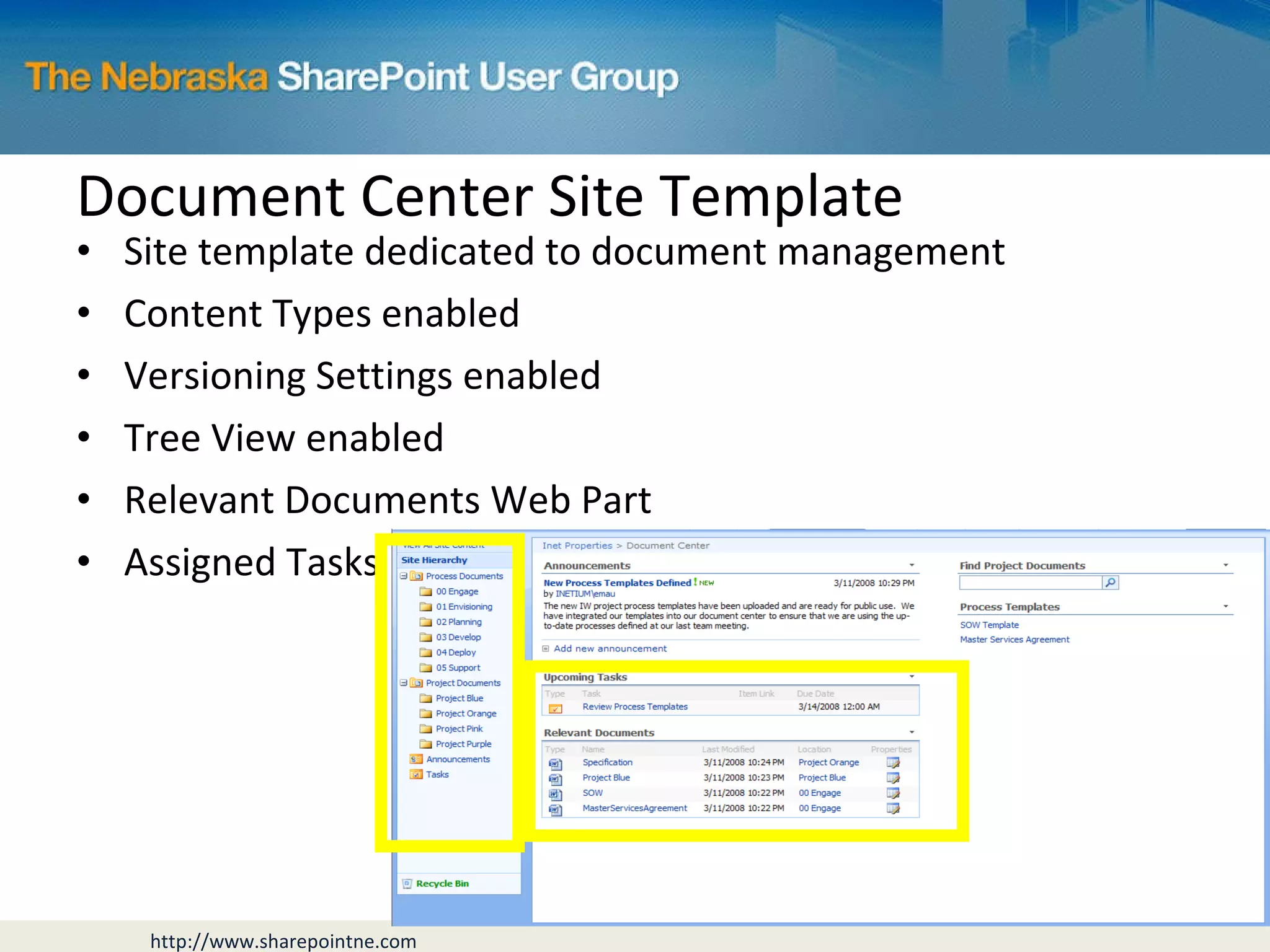The height and width of the screenshot is (952, 1270).
Task: Open the Announcements web part menu arrow
Action: 912,565
